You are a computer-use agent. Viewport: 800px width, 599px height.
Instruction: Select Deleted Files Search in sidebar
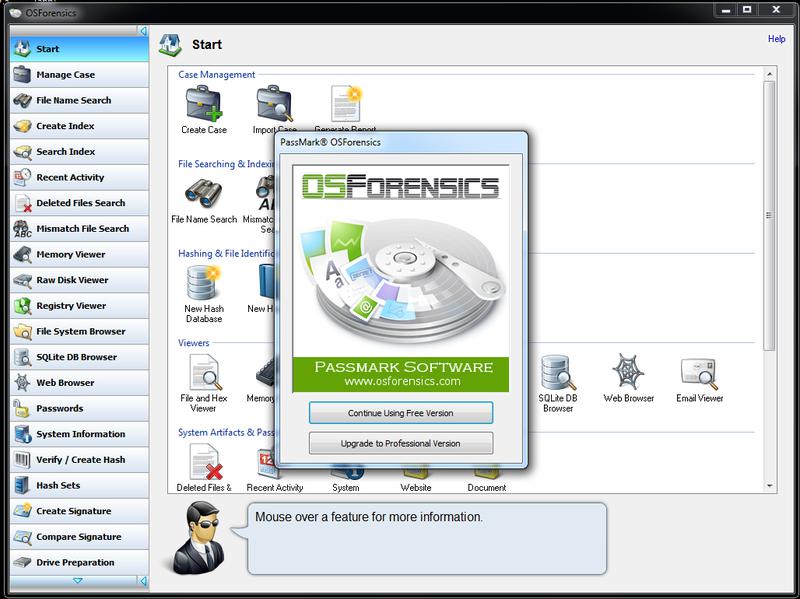click(80, 203)
